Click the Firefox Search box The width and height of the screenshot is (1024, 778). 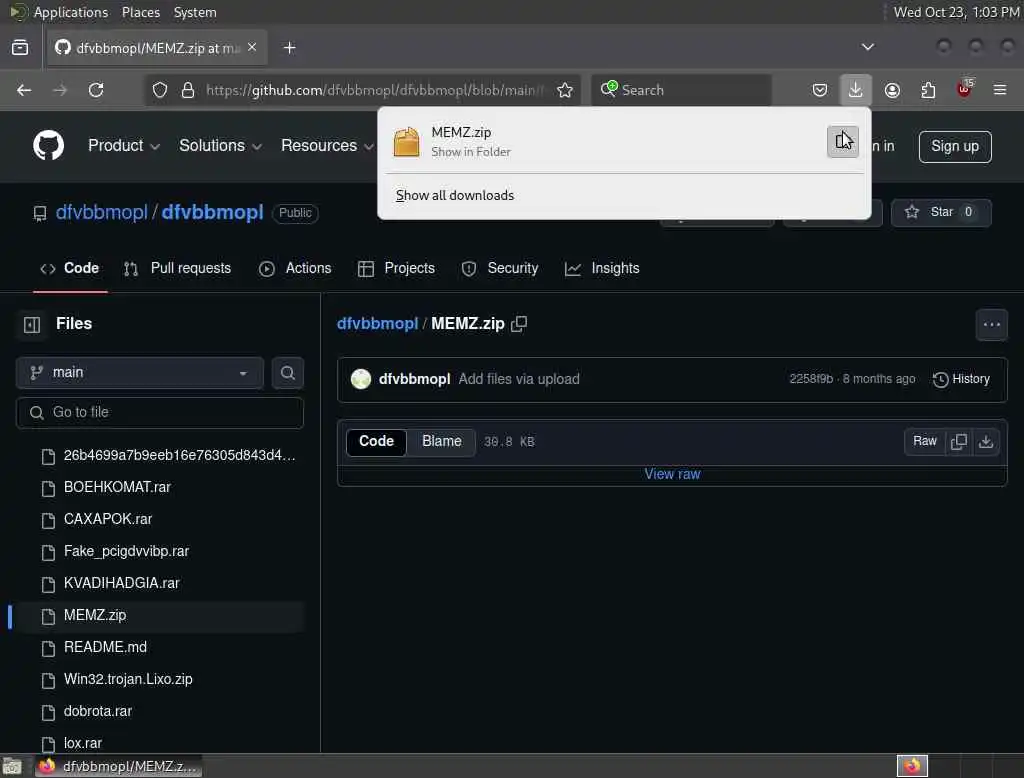pyautogui.click(x=681, y=90)
